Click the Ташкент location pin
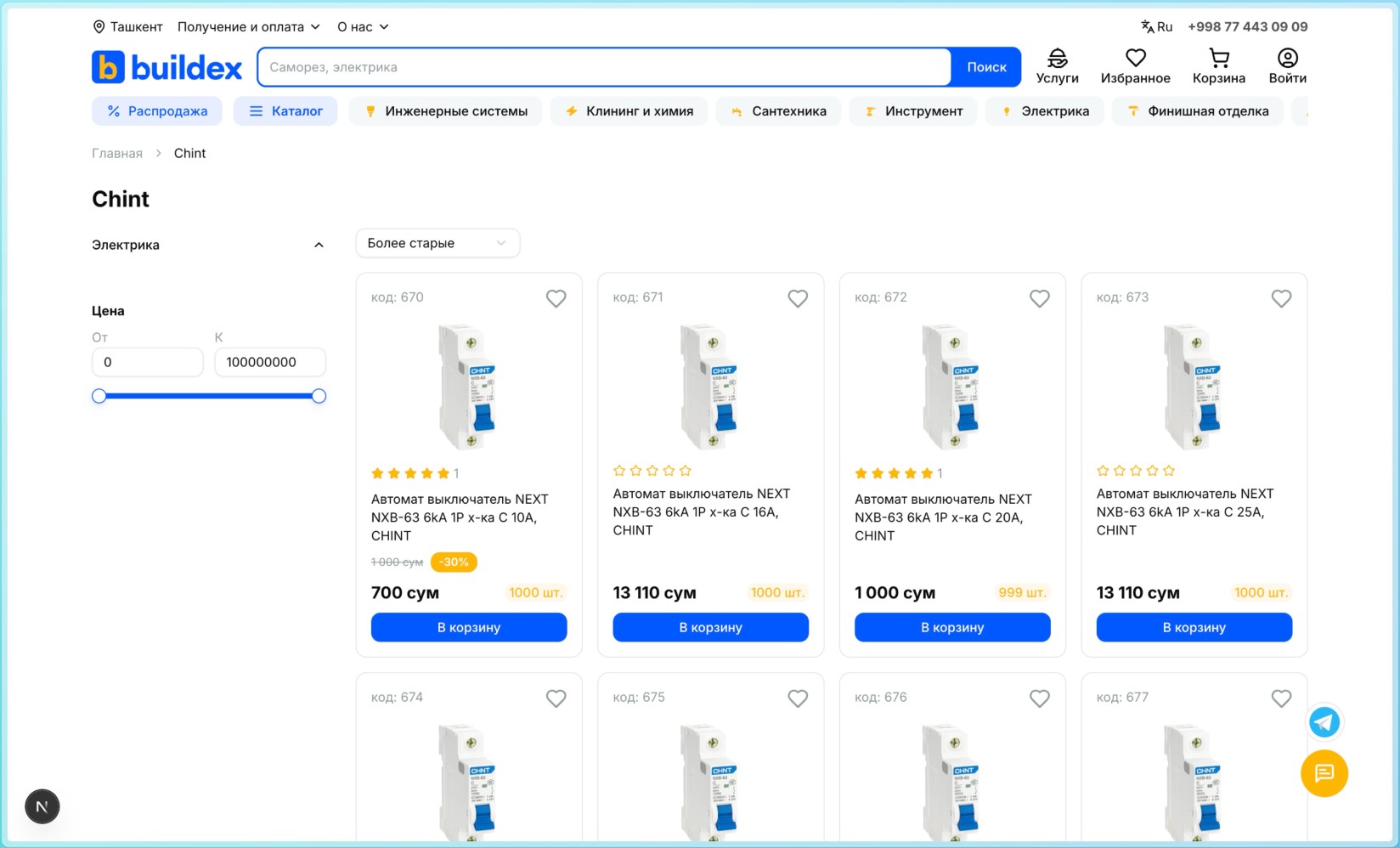The height and width of the screenshot is (848, 1400). 99,27
